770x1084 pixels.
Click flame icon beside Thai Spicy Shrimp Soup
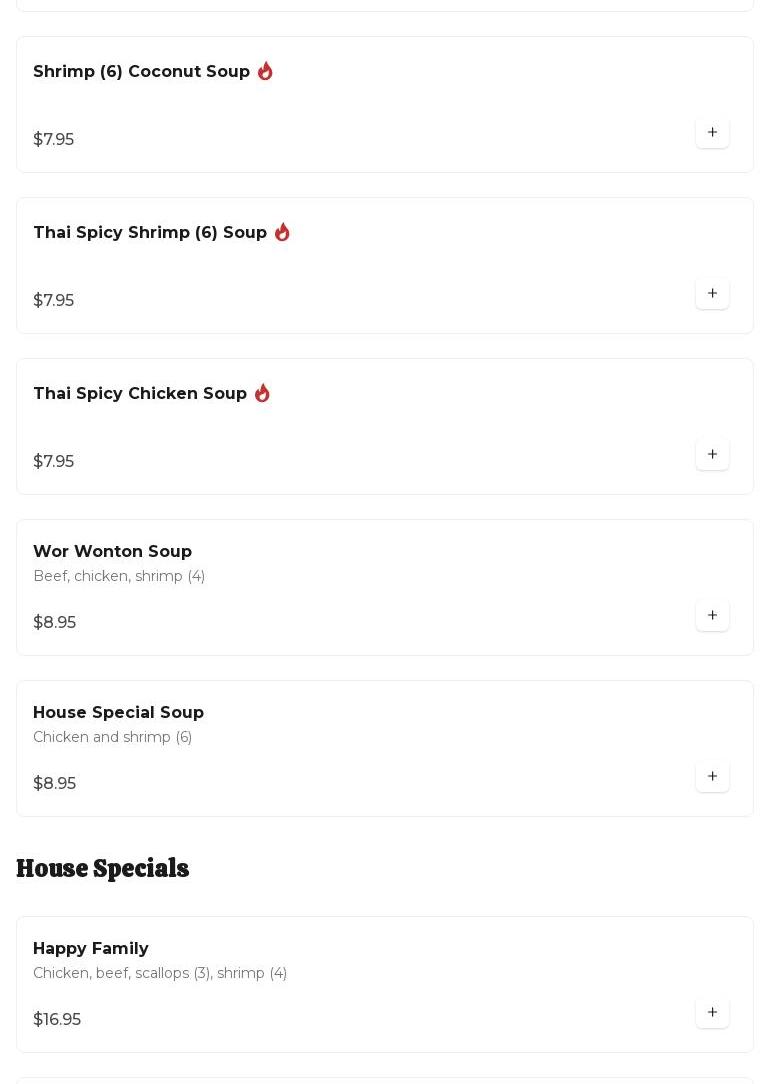click(x=282, y=232)
